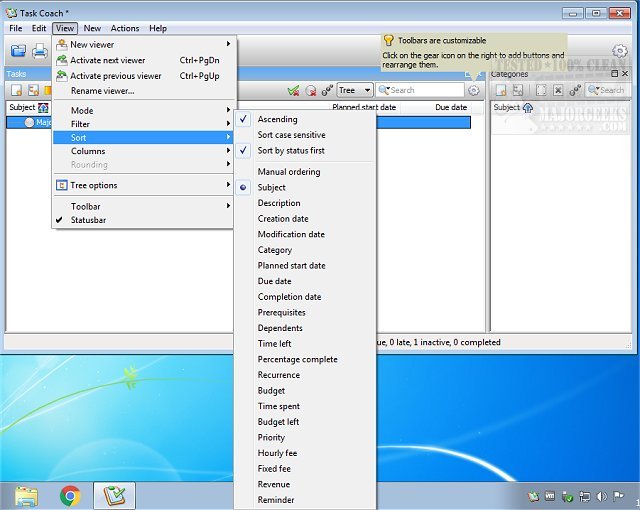The height and width of the screenshot is (510, 640).
Task: Enable Sort case sensitive option
Action: [305, 135]
